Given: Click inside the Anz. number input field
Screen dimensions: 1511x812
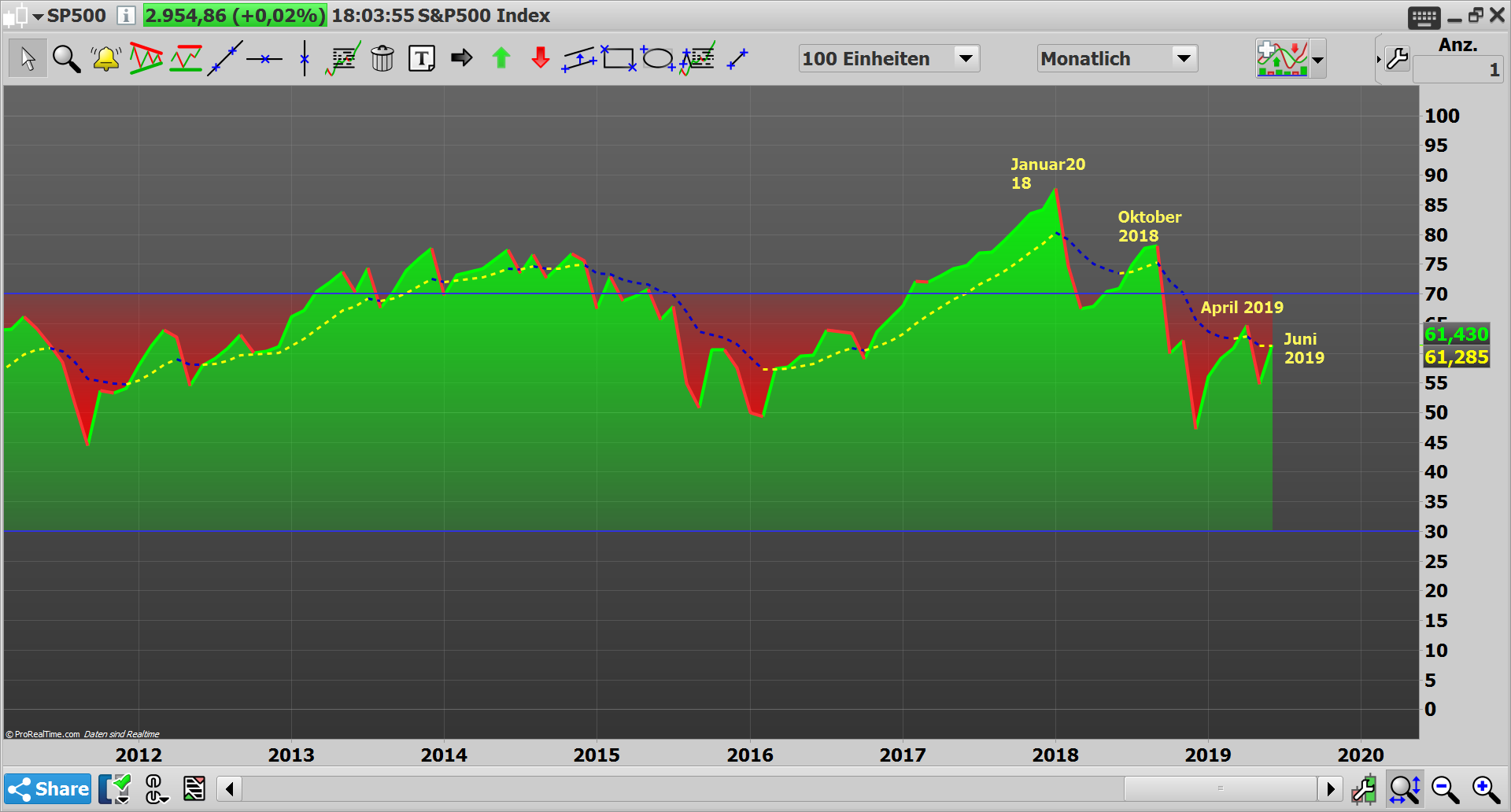Looking at the screenshot, I should [1457, 69].
